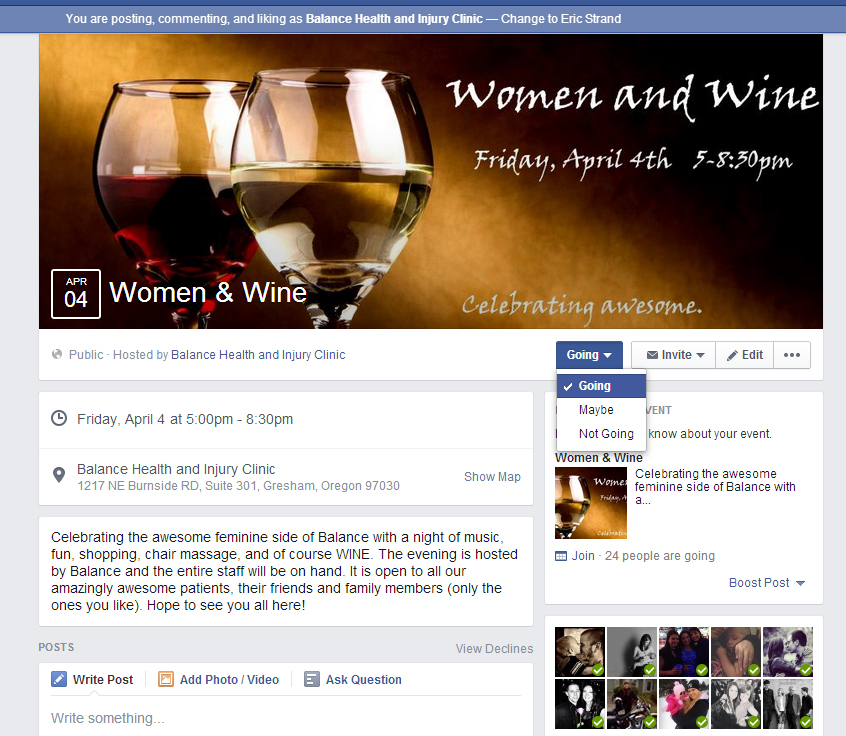Open Balance Health and Injury Clinic host link
This screenshot has height=736, width=846.
258,355
